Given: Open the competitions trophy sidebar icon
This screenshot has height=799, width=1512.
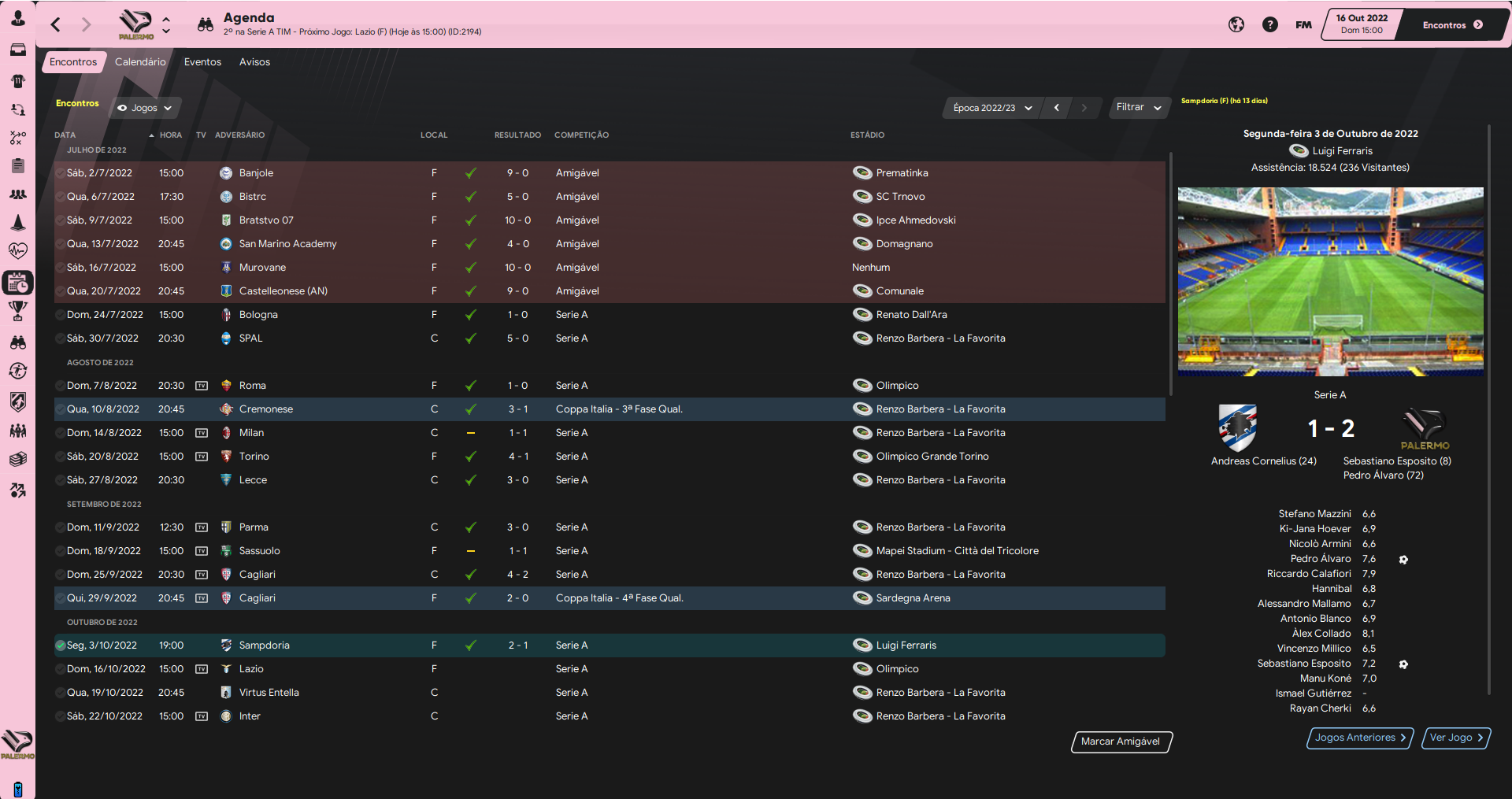Looking at the screenshot, I should pos(17,311).
